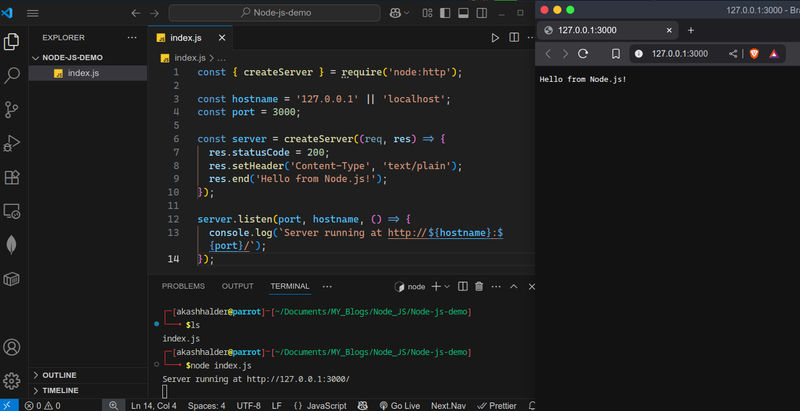Image resolution: width=800 pixels, height=411 pixels.
Task: Toggle the bottom panel layout button
Action: click(x=464, y=14)
